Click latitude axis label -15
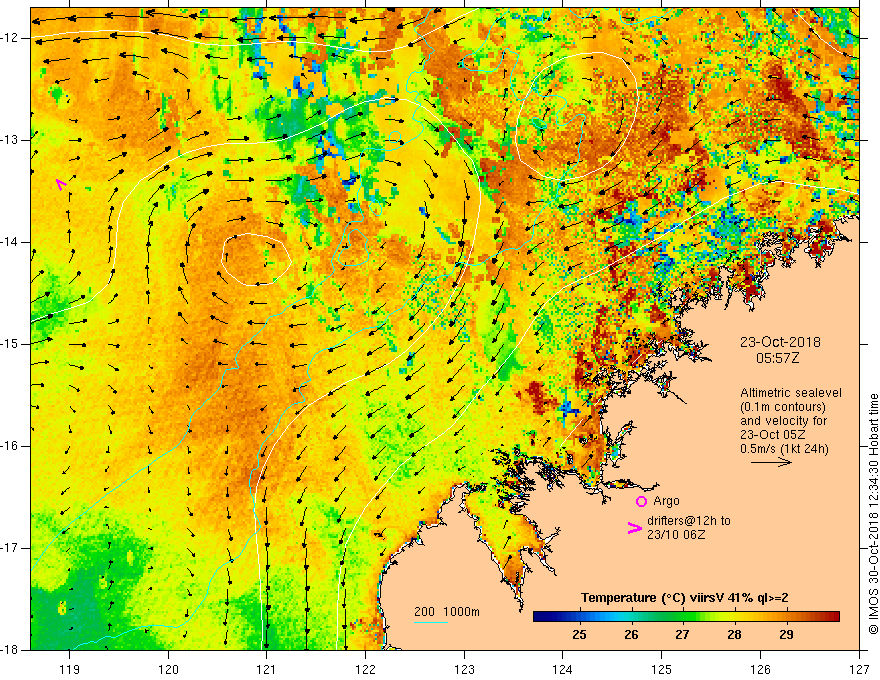 (10, 344)
